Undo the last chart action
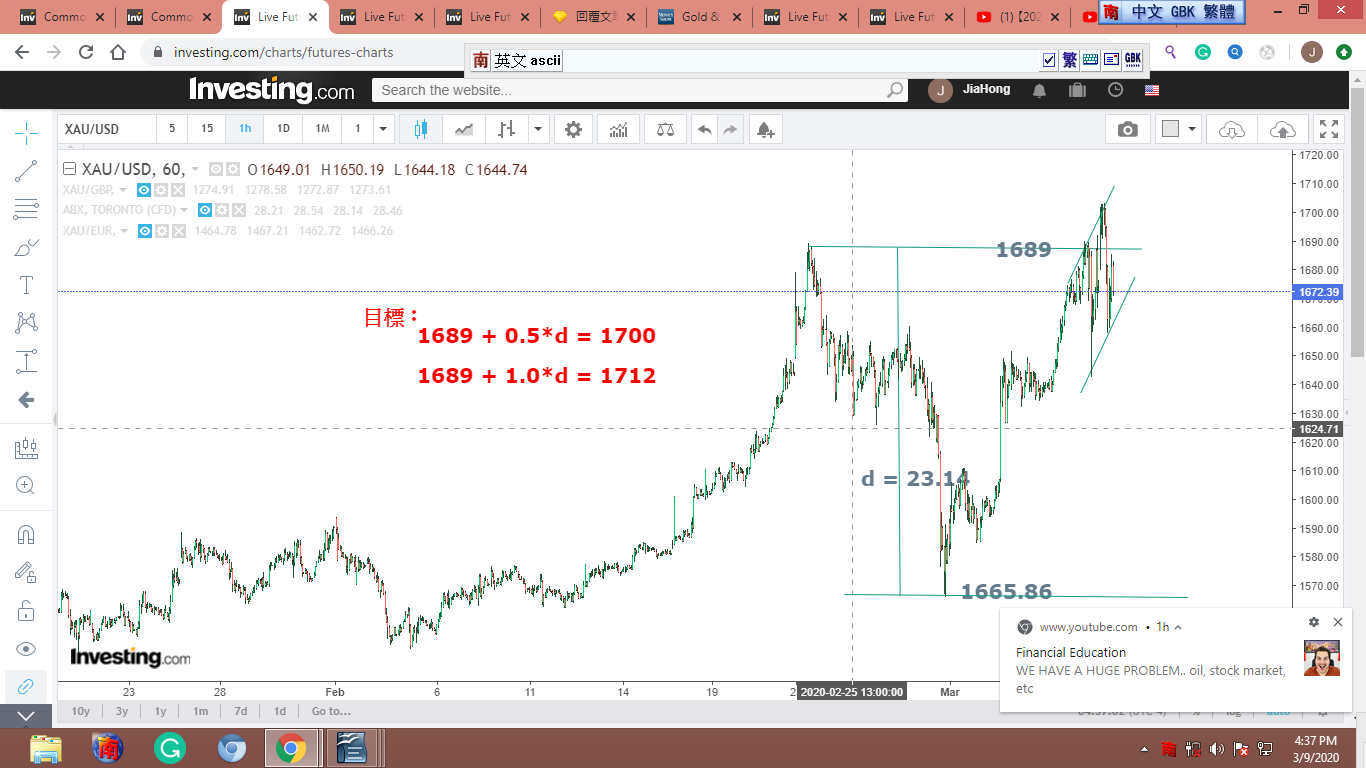 tap(705, 129)
